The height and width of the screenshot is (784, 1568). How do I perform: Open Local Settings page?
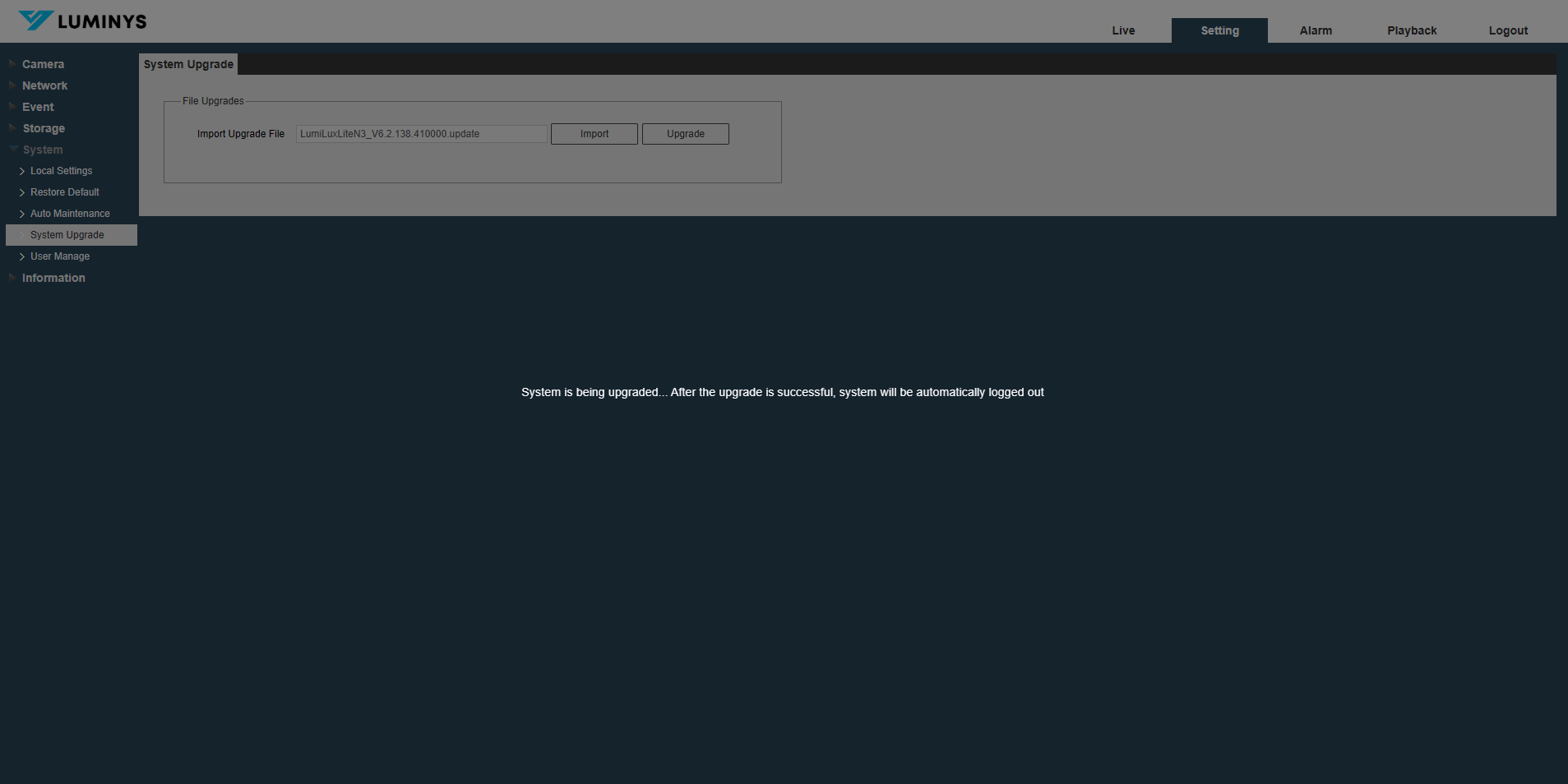61,171
